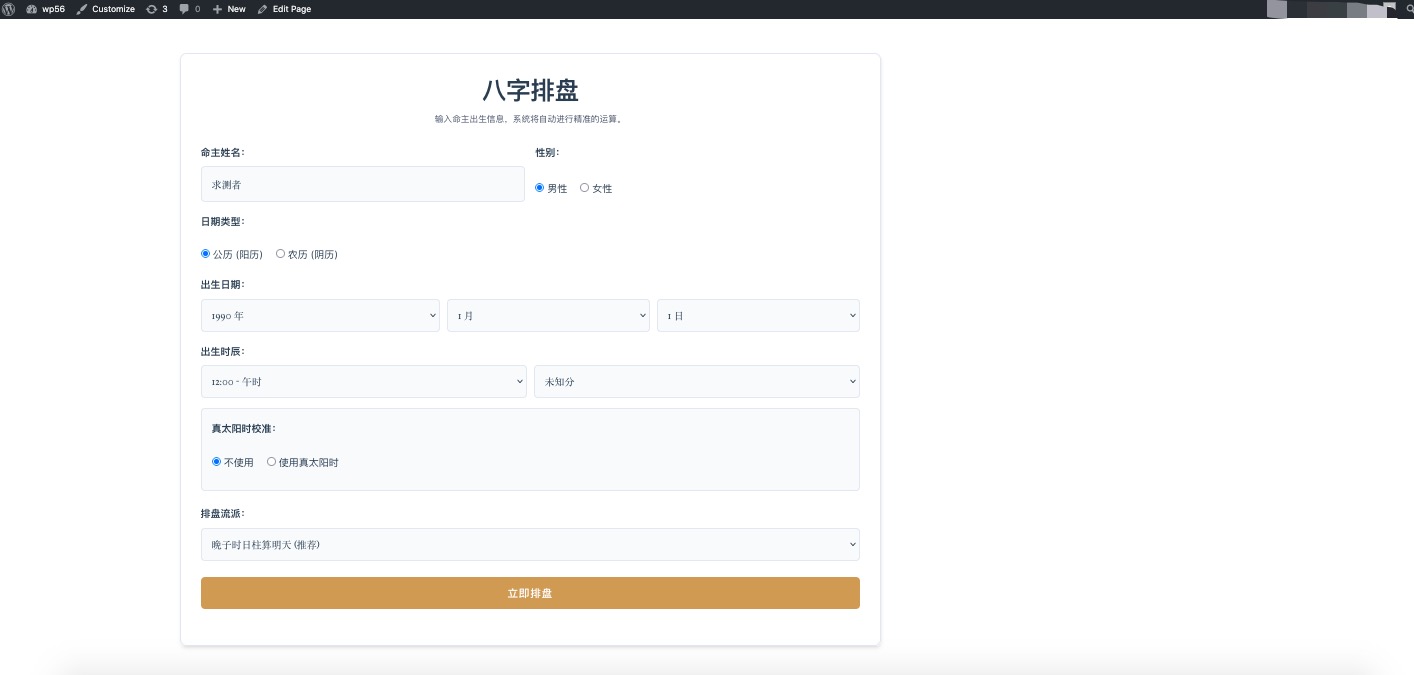The image size is (1414, 675).
Task: Click the 出生日期 label
Action: (222, 285)
